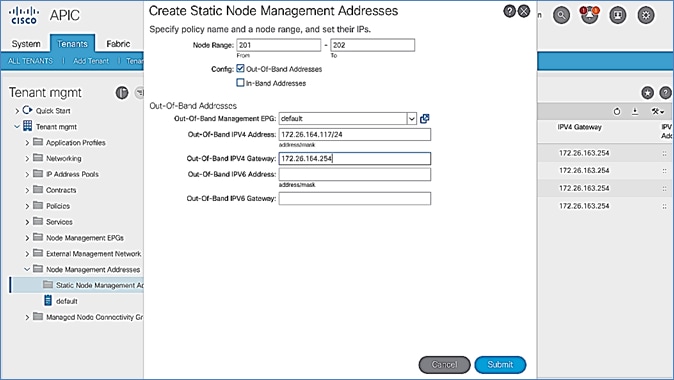Click the Node Range From field
The width and height of the screenshot is (674, 380).
click(x=279, y=45)
